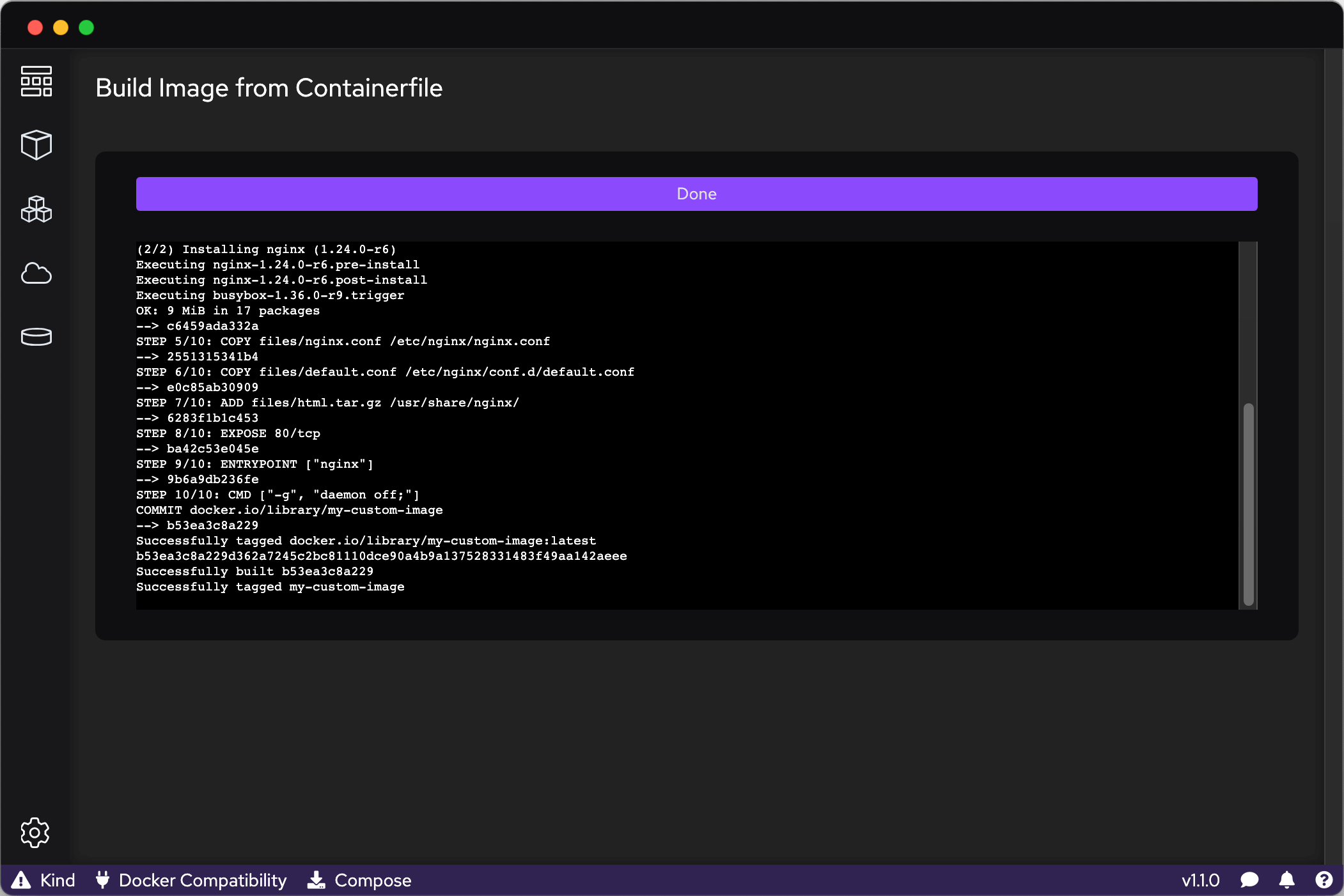Click the v1.1.0 version label
The height and width of the screenshot is (896, 1344).
coord(1200,880)
